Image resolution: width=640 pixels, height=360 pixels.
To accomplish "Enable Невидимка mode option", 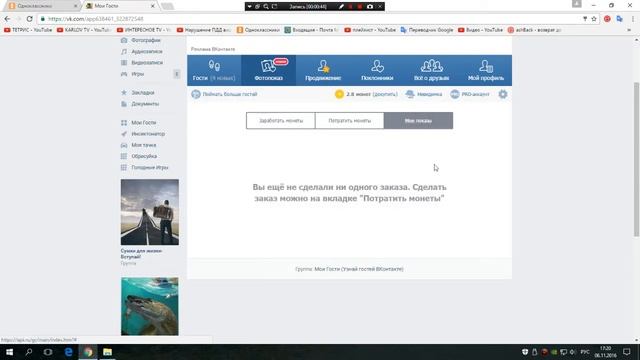I will click(x=424, y=94).
